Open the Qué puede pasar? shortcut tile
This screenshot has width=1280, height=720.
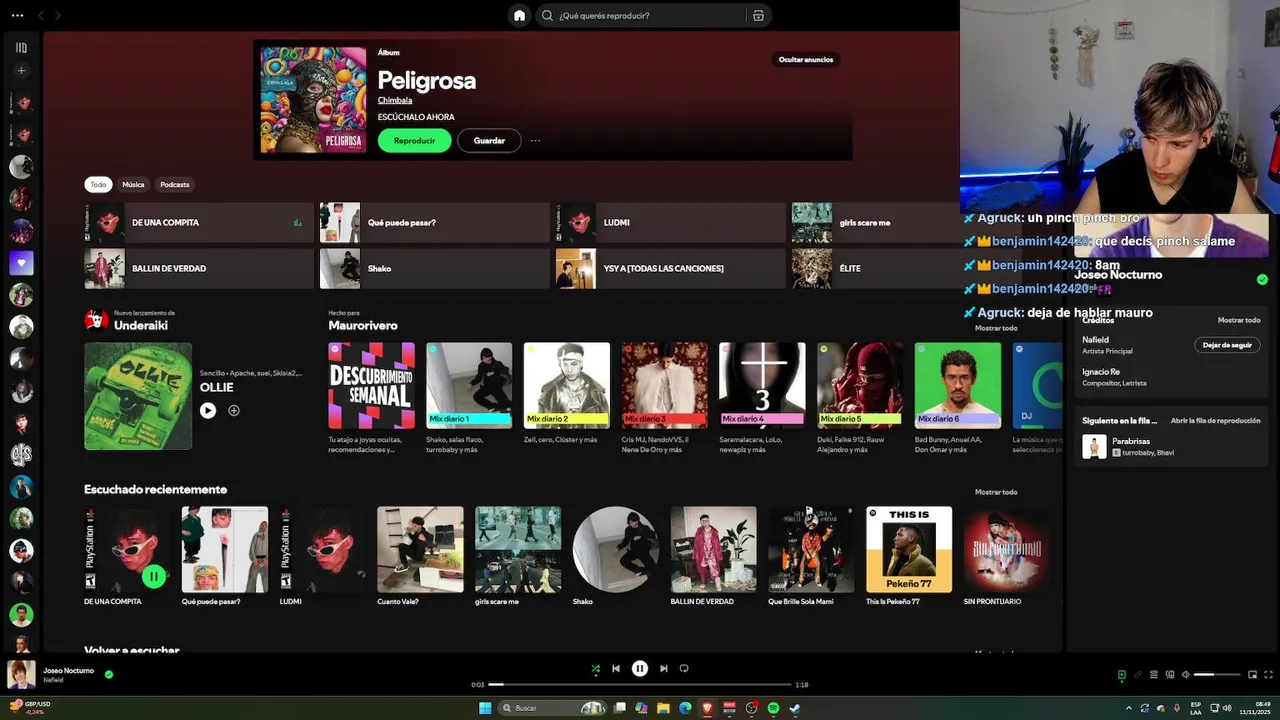tap(435, 223)
